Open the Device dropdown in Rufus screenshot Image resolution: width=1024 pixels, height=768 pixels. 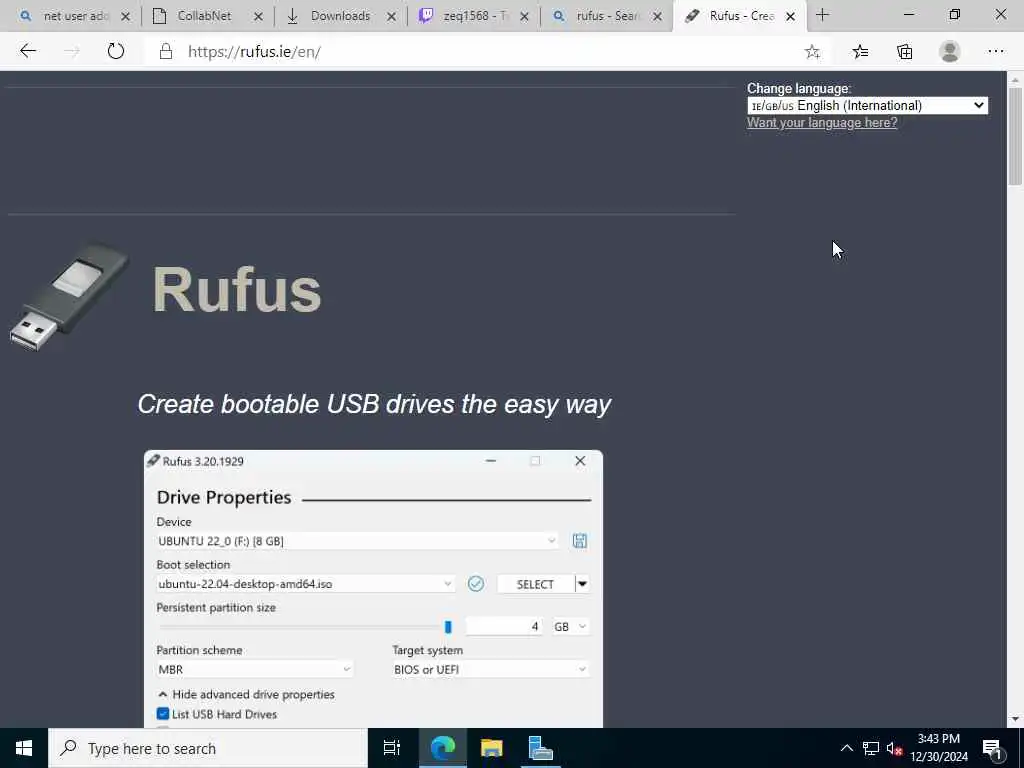(x=357, y=541)
